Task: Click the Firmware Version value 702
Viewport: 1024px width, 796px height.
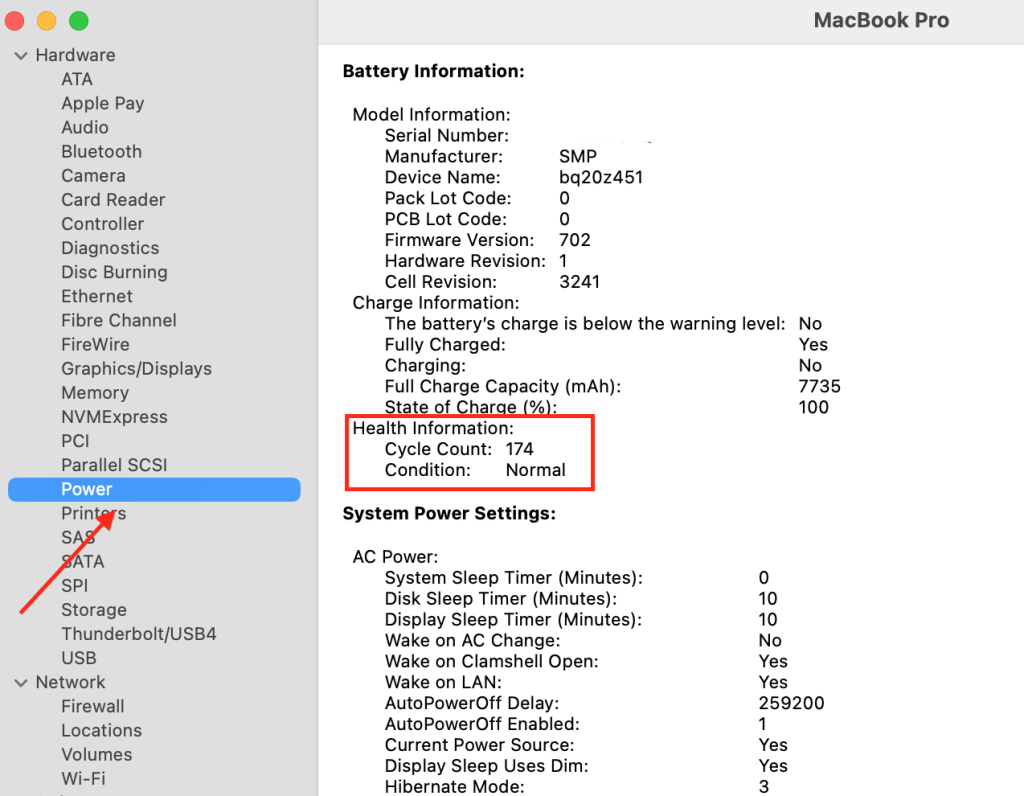Action: [575, 240]
